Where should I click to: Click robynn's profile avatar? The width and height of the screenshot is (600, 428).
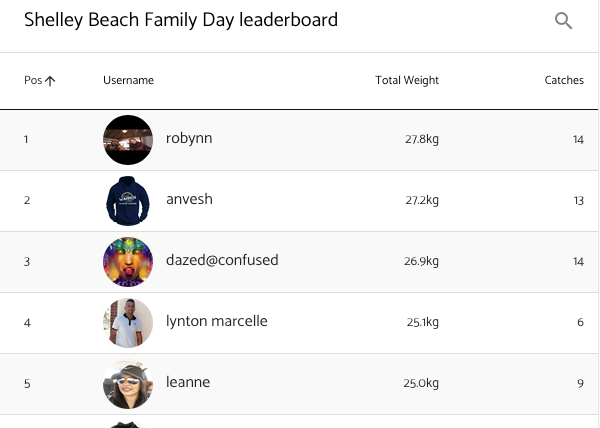point(128,139)
